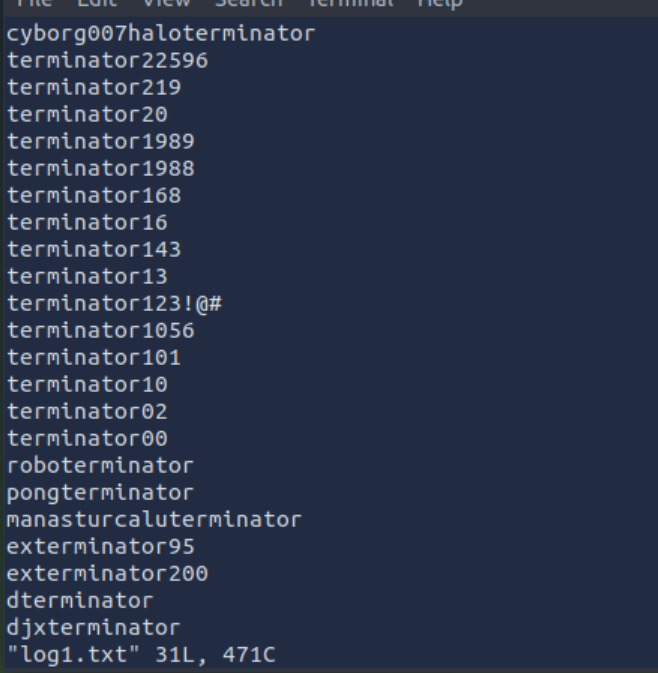Place cursor on terminator22596 line
Viewport: 658px width, 673px height.
(x=107, y=61)
